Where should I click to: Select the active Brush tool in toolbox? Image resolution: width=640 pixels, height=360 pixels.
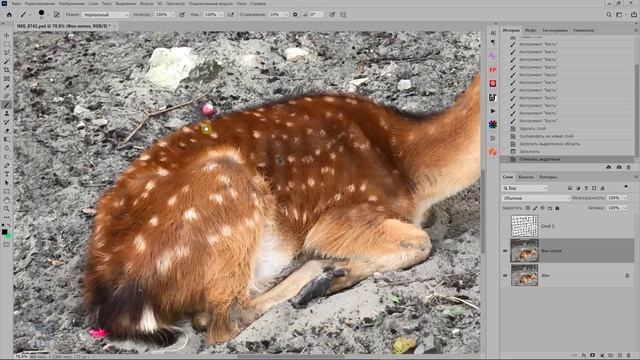(7, 104)
